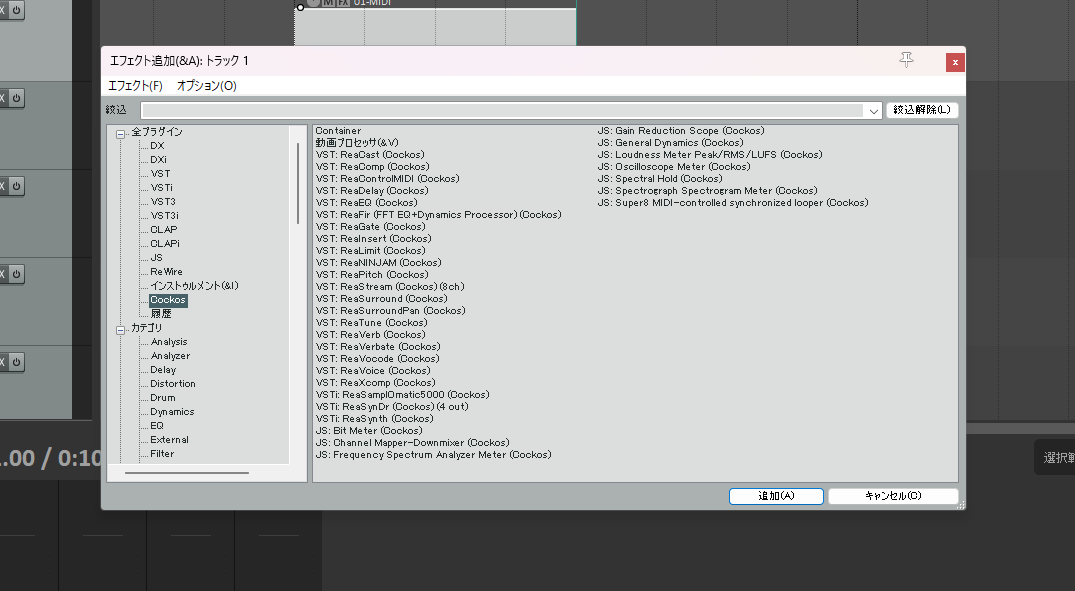1075x591 pixels.
Task: Select VSTi: ReaSynth (Cockos)
Action: 374,419
